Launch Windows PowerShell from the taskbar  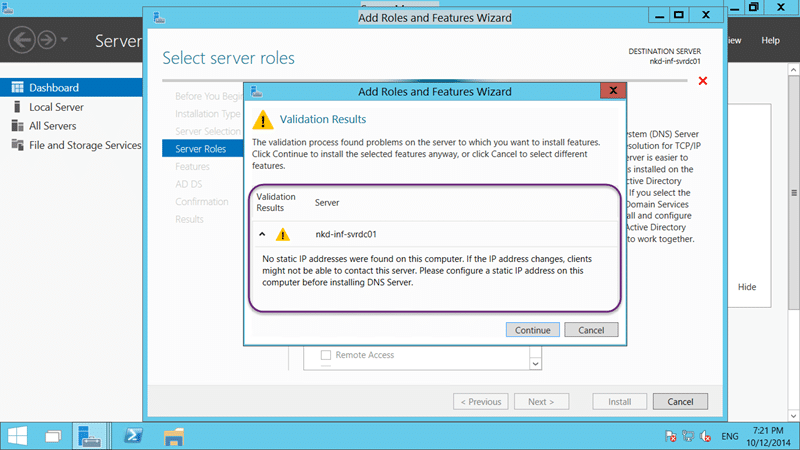pos(134,436)
